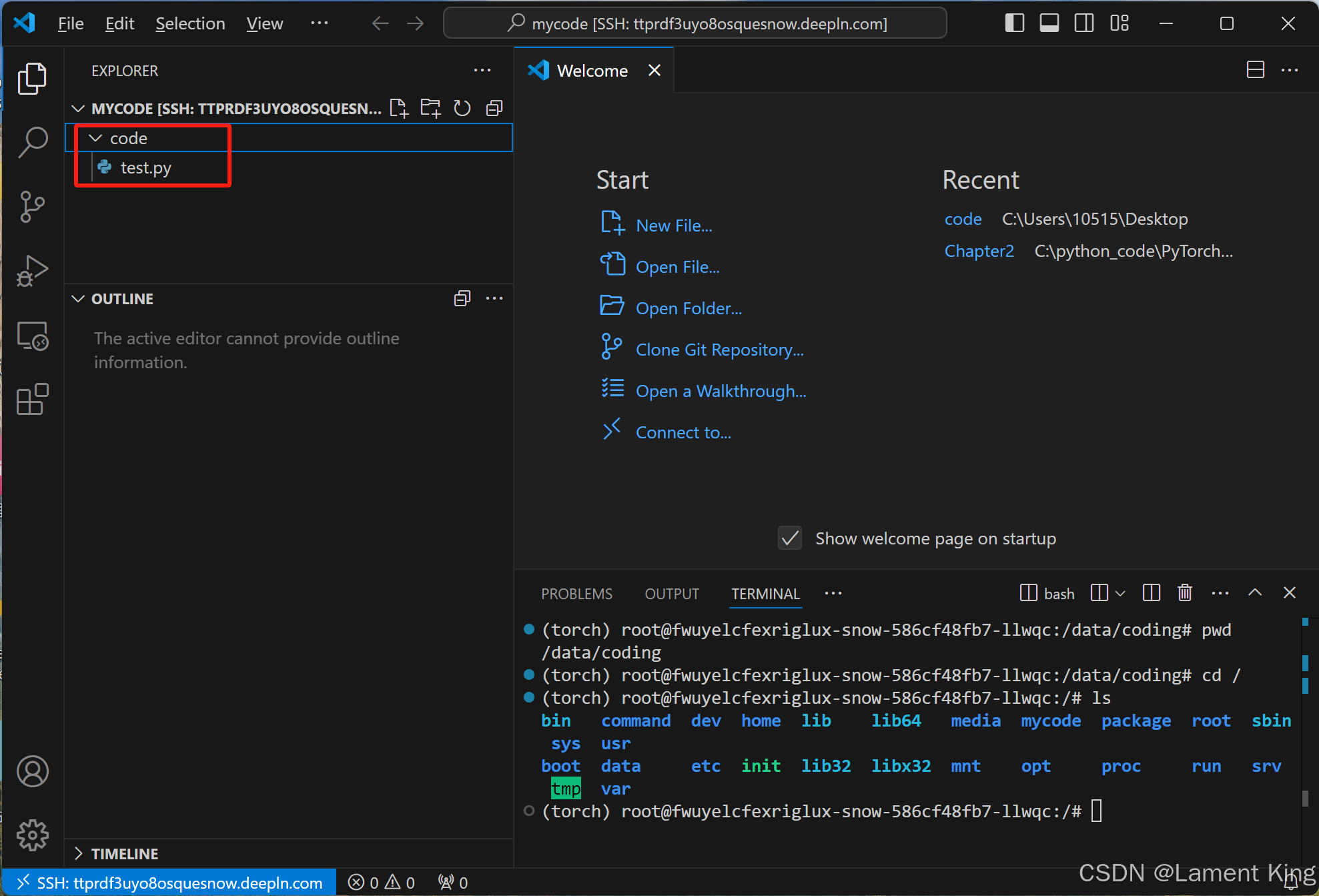The height and width of the screenshot is (896, 1319).
Task: Toggle Primary Side Bar layout button
Action: [1014, 23]
